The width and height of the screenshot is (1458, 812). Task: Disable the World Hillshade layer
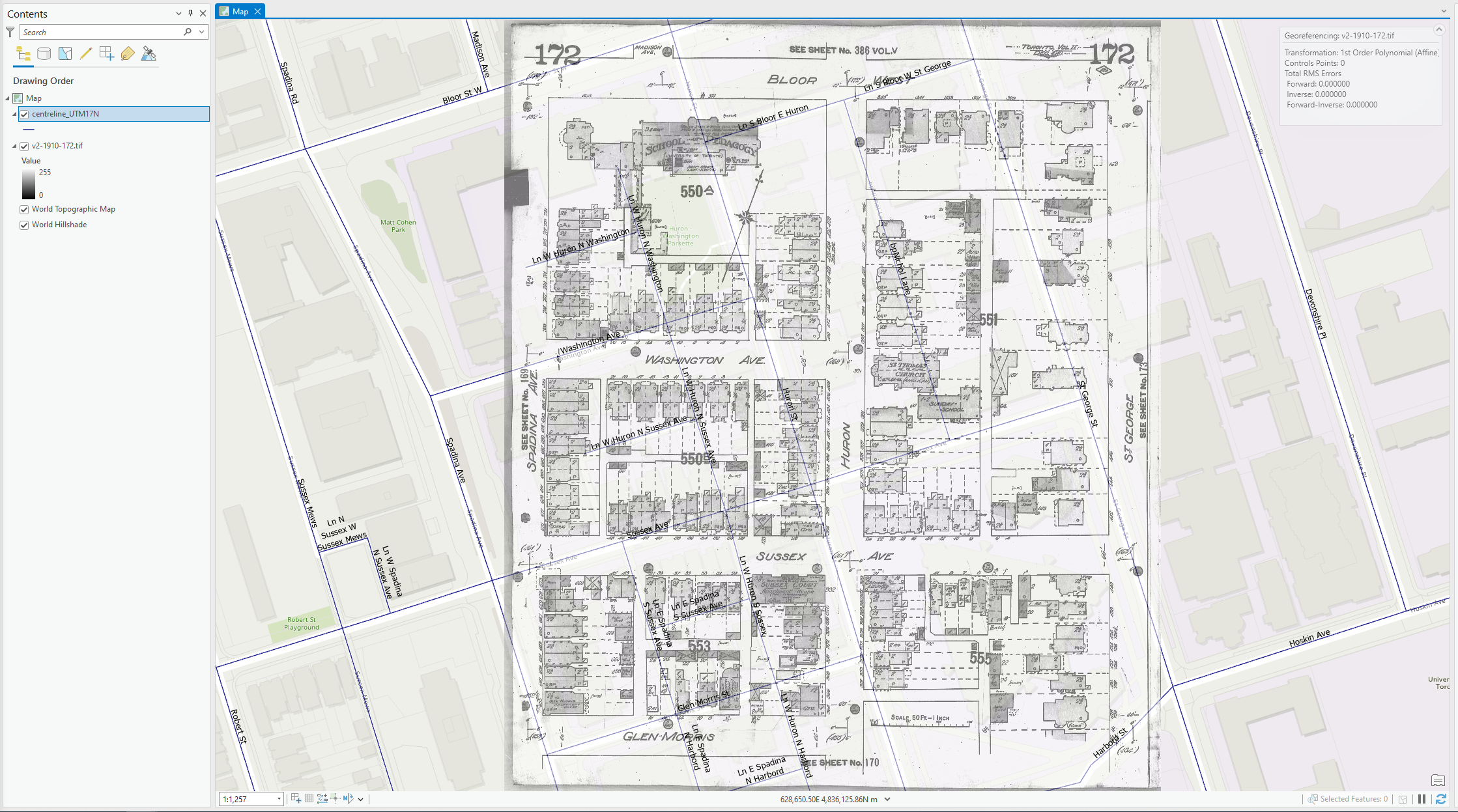click(24, 225)
